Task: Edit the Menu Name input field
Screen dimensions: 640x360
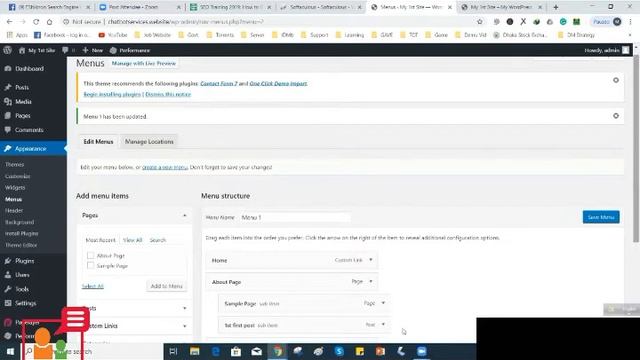Action: 295,218
